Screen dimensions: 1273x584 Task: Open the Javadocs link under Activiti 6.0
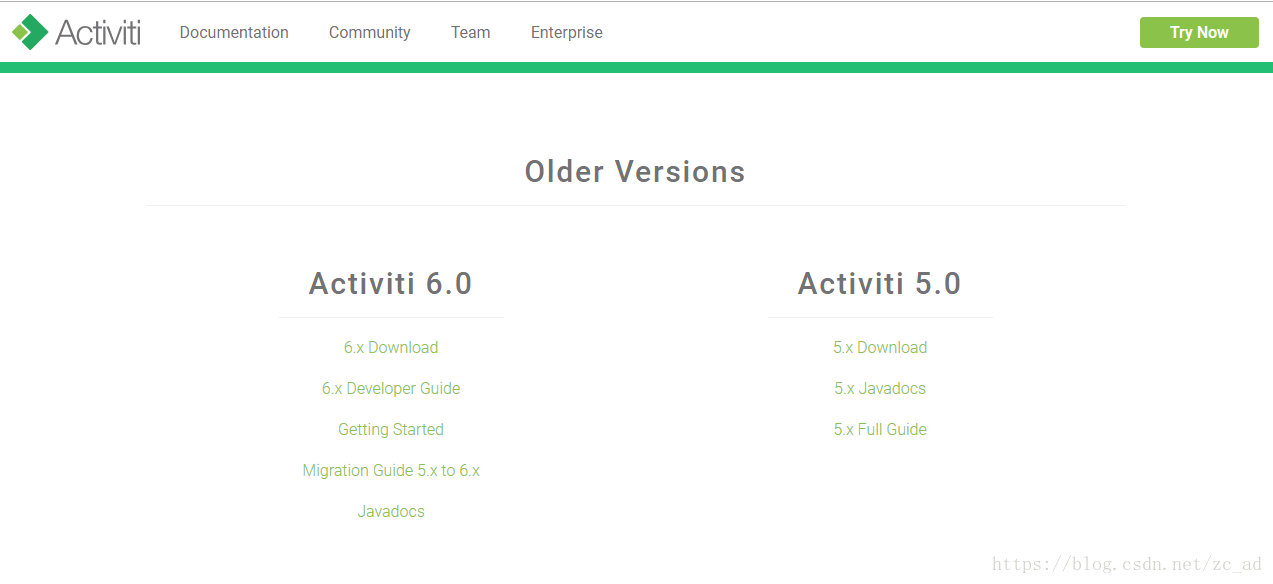coord(391,511)
